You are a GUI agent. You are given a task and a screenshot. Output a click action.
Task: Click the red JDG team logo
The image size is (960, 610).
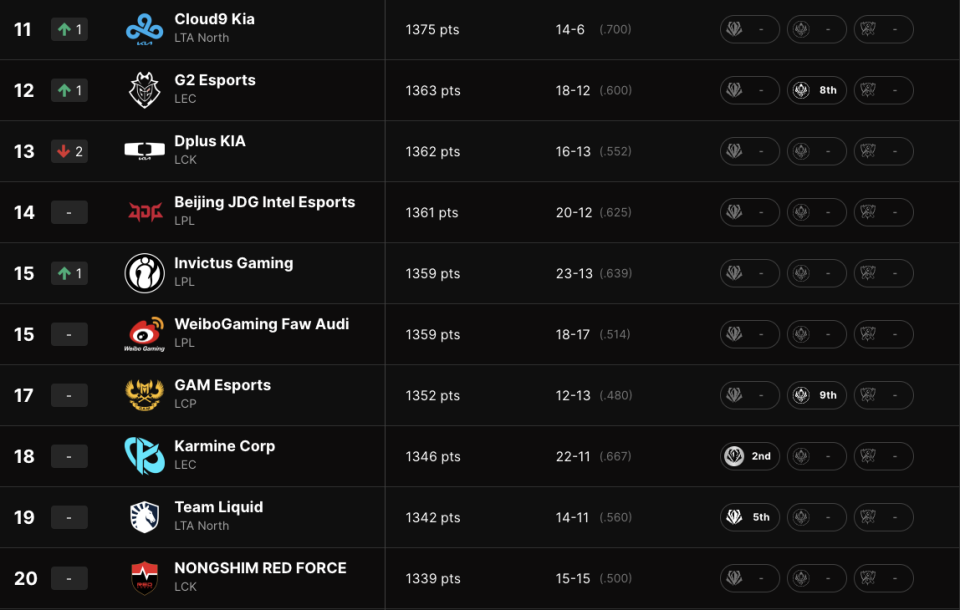click(x=145, y=212)
